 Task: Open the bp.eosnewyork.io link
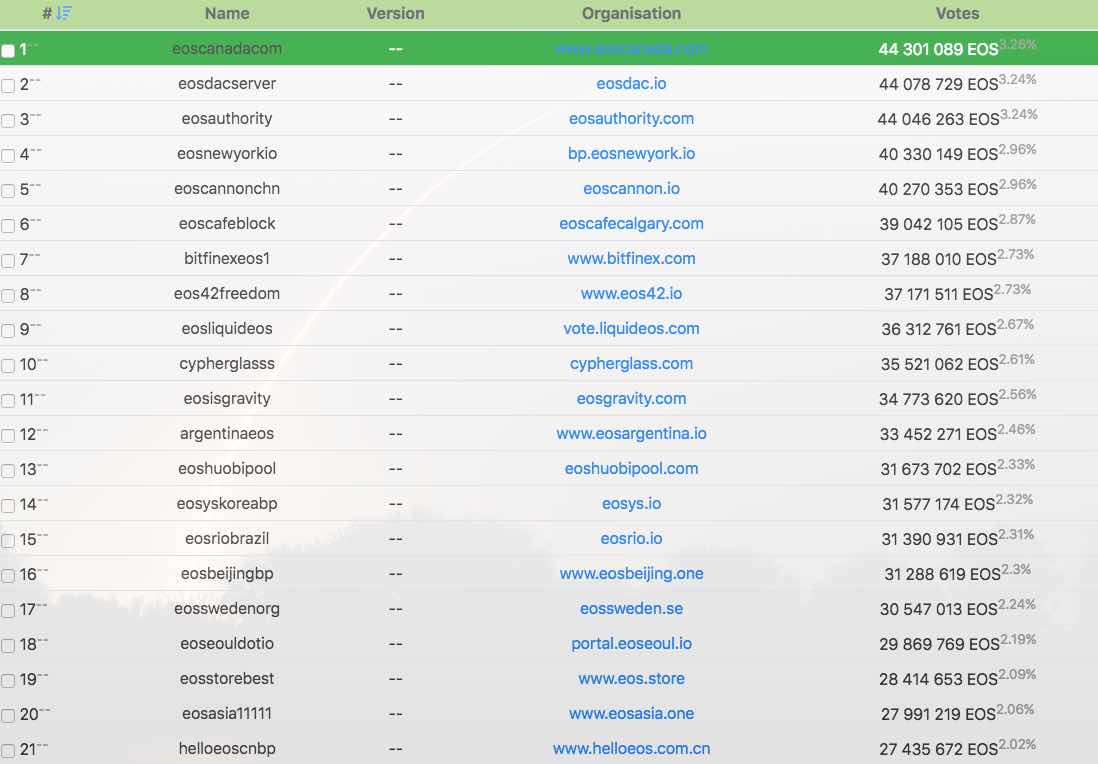coord(631,153)
